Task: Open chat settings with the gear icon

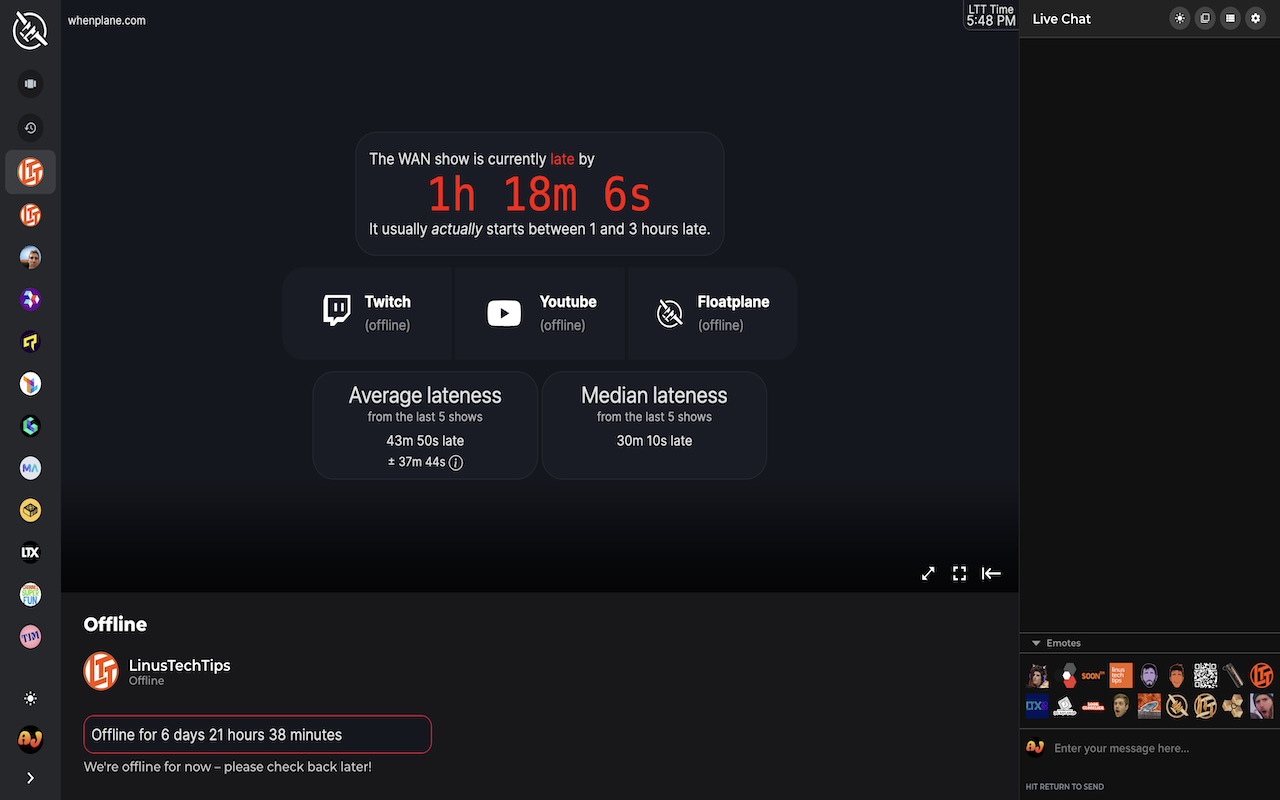Action: tap(1255, 18)
